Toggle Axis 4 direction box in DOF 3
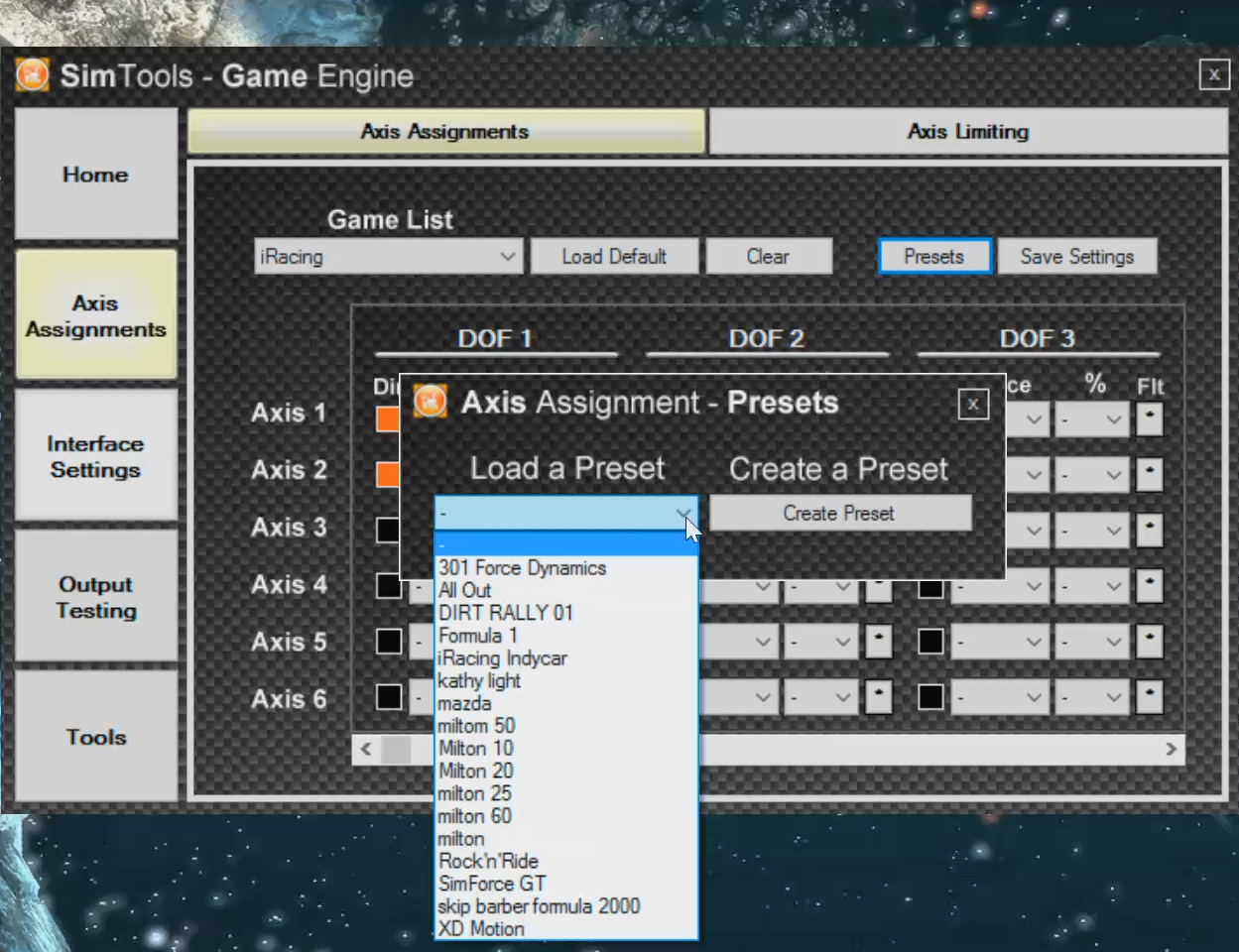The width and height of the screenshot is (1239, 952). tap(930, 586)
